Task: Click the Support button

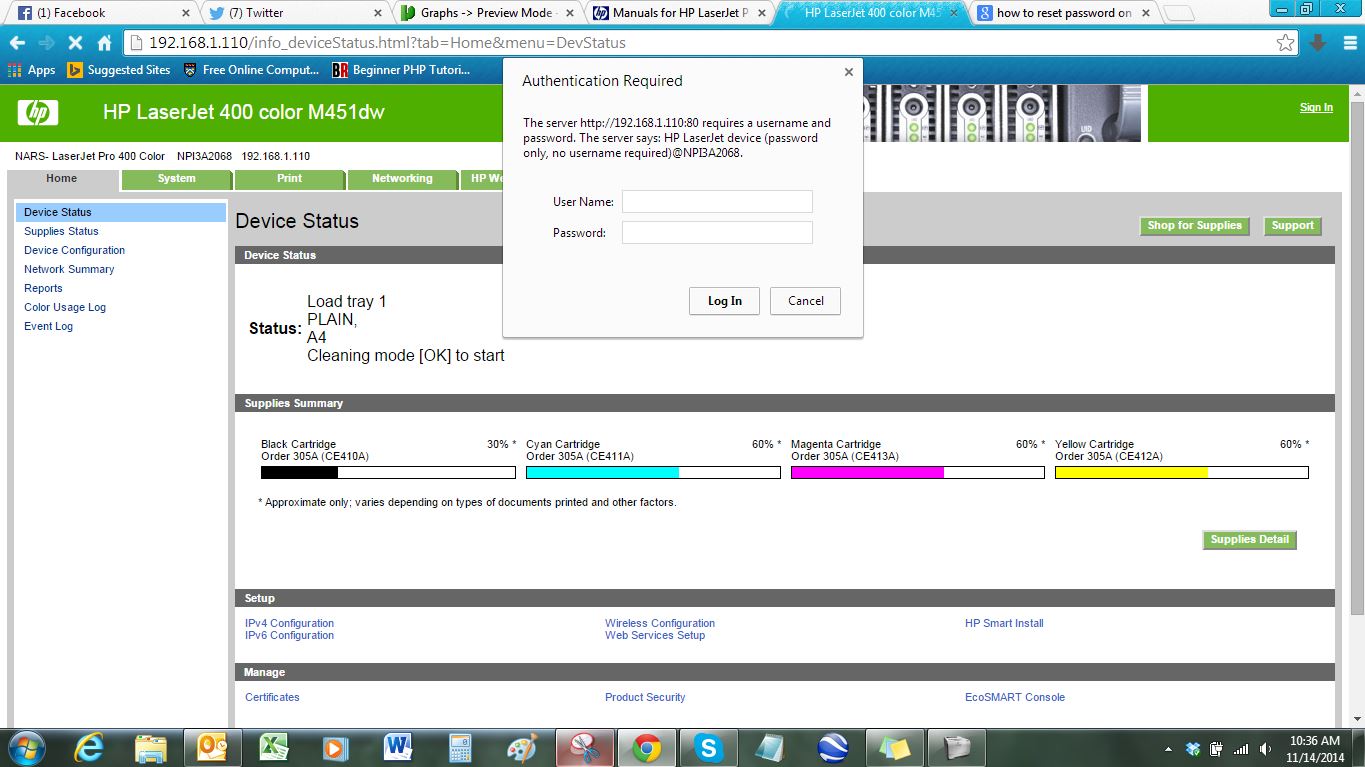Action: (1292, 226)
